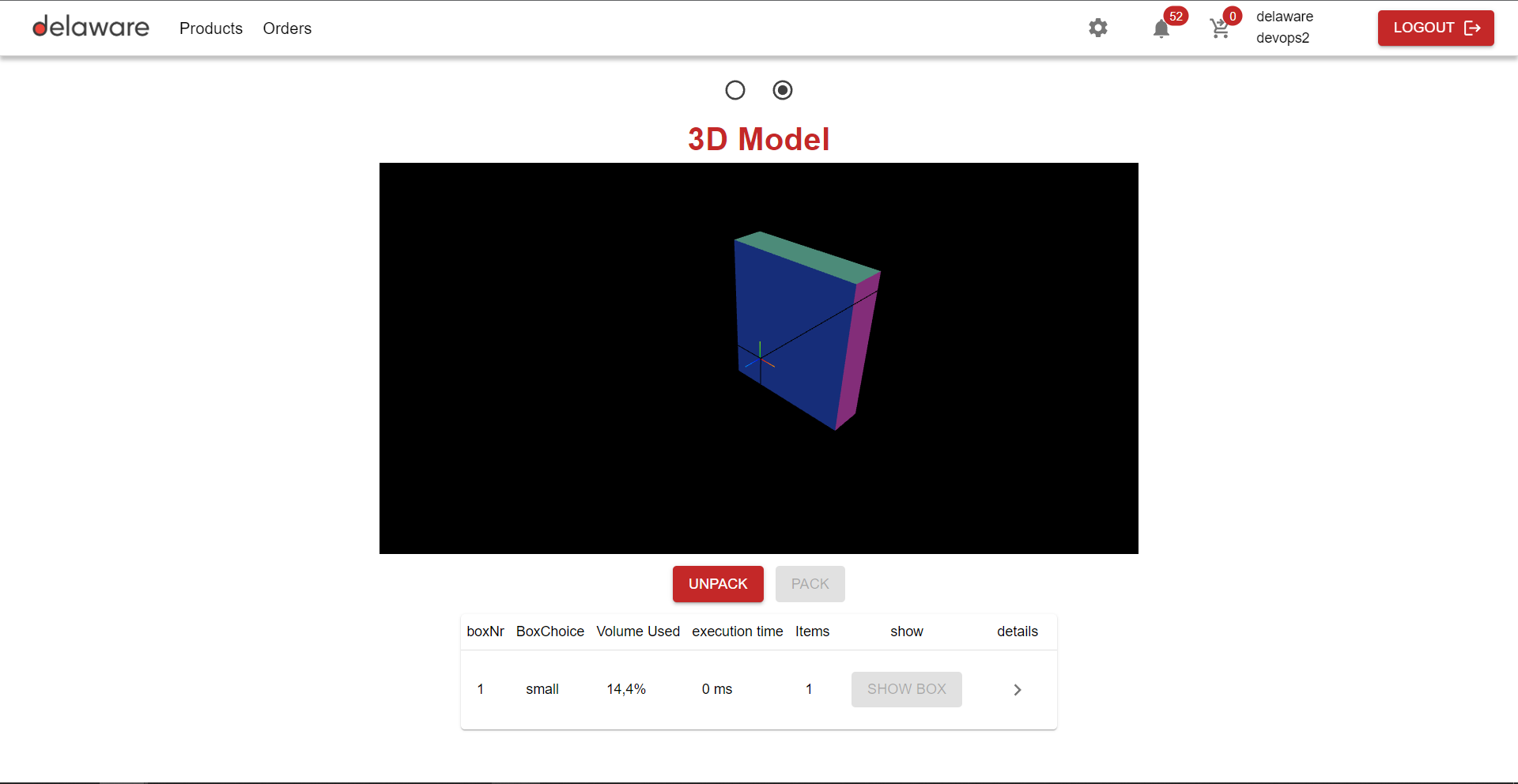Click the Volume Used column header
The image size is (1518, 784).
pyautogui.click(x=637, y=631)
